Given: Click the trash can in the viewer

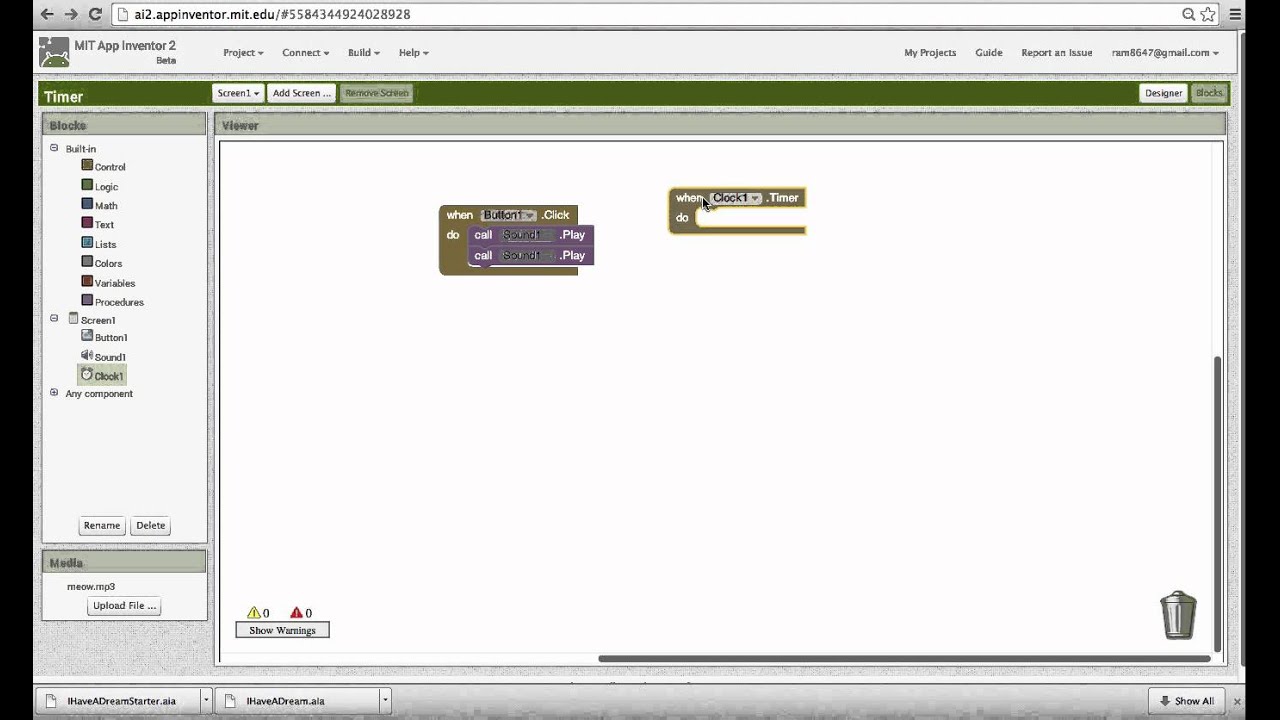Looking at the screenshot, I should [1178, 615].
